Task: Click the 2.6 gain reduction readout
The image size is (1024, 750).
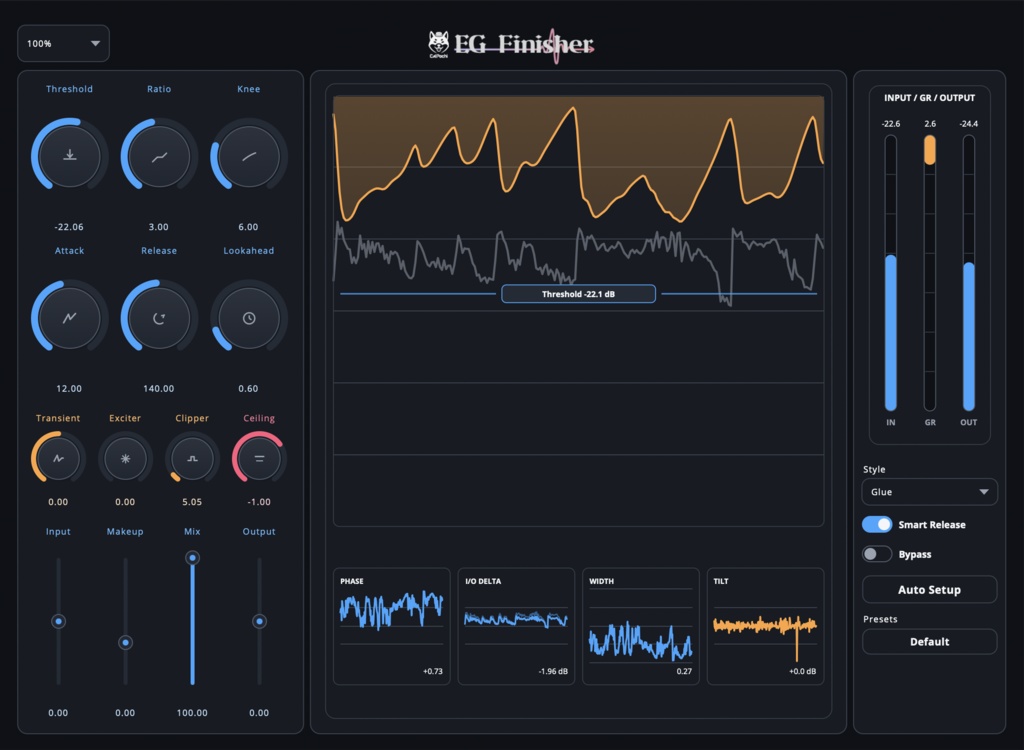Action: pyautogui.click(x=930, y=123)
